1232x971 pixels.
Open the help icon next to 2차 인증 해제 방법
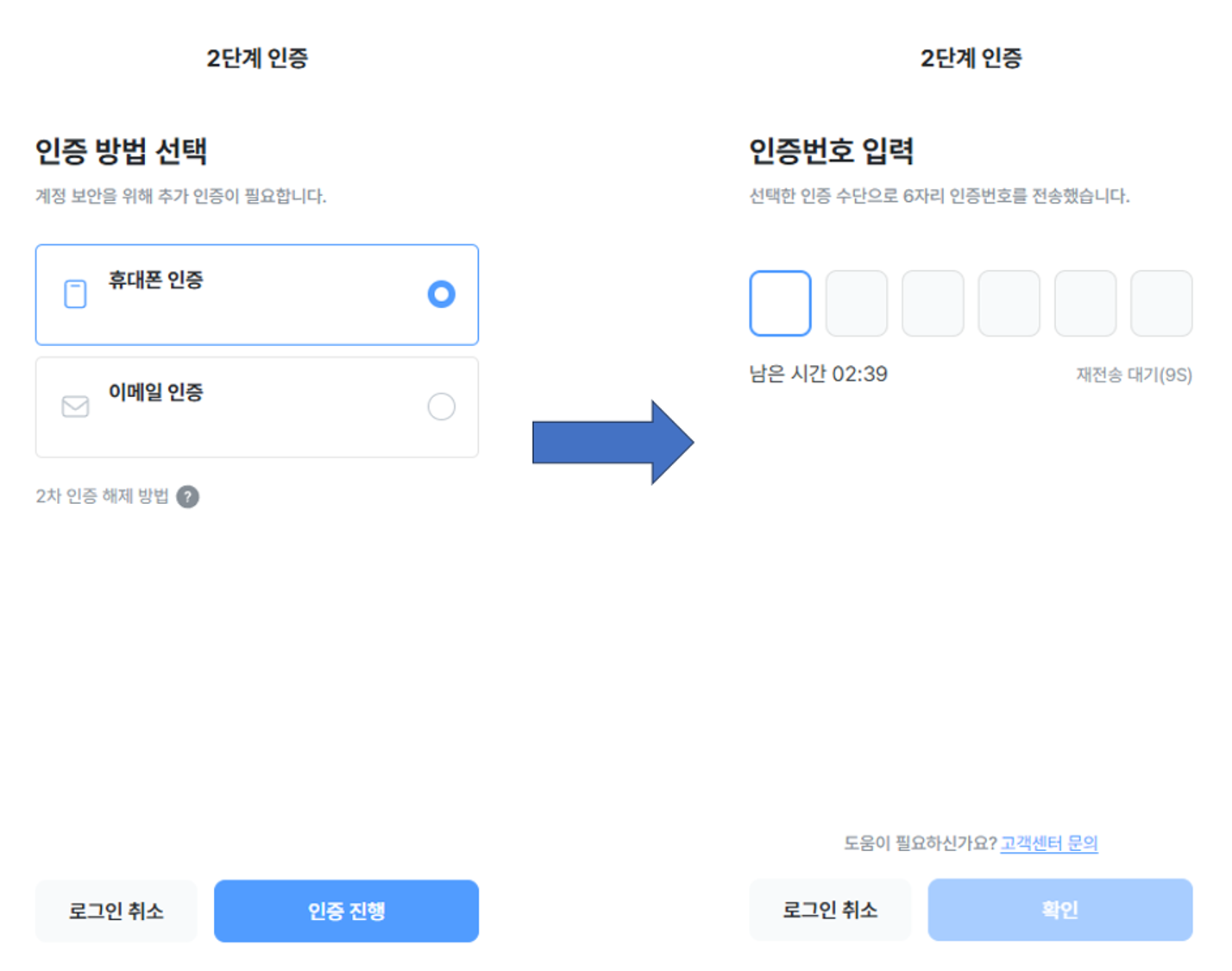190,496
